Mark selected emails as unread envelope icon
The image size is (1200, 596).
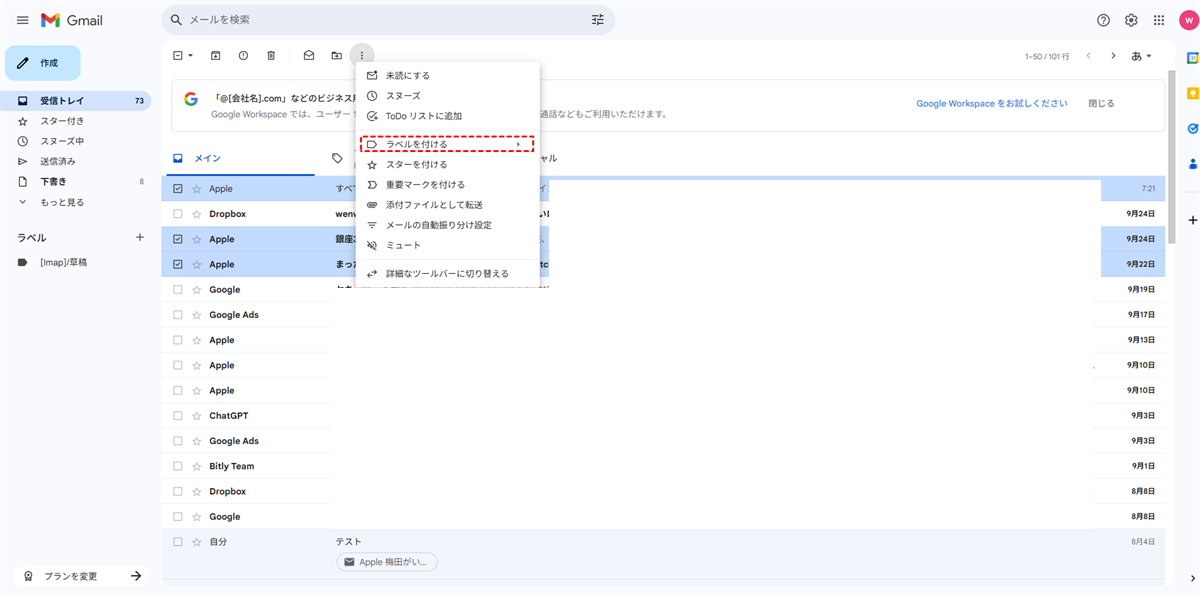click(x=309, y=56)
